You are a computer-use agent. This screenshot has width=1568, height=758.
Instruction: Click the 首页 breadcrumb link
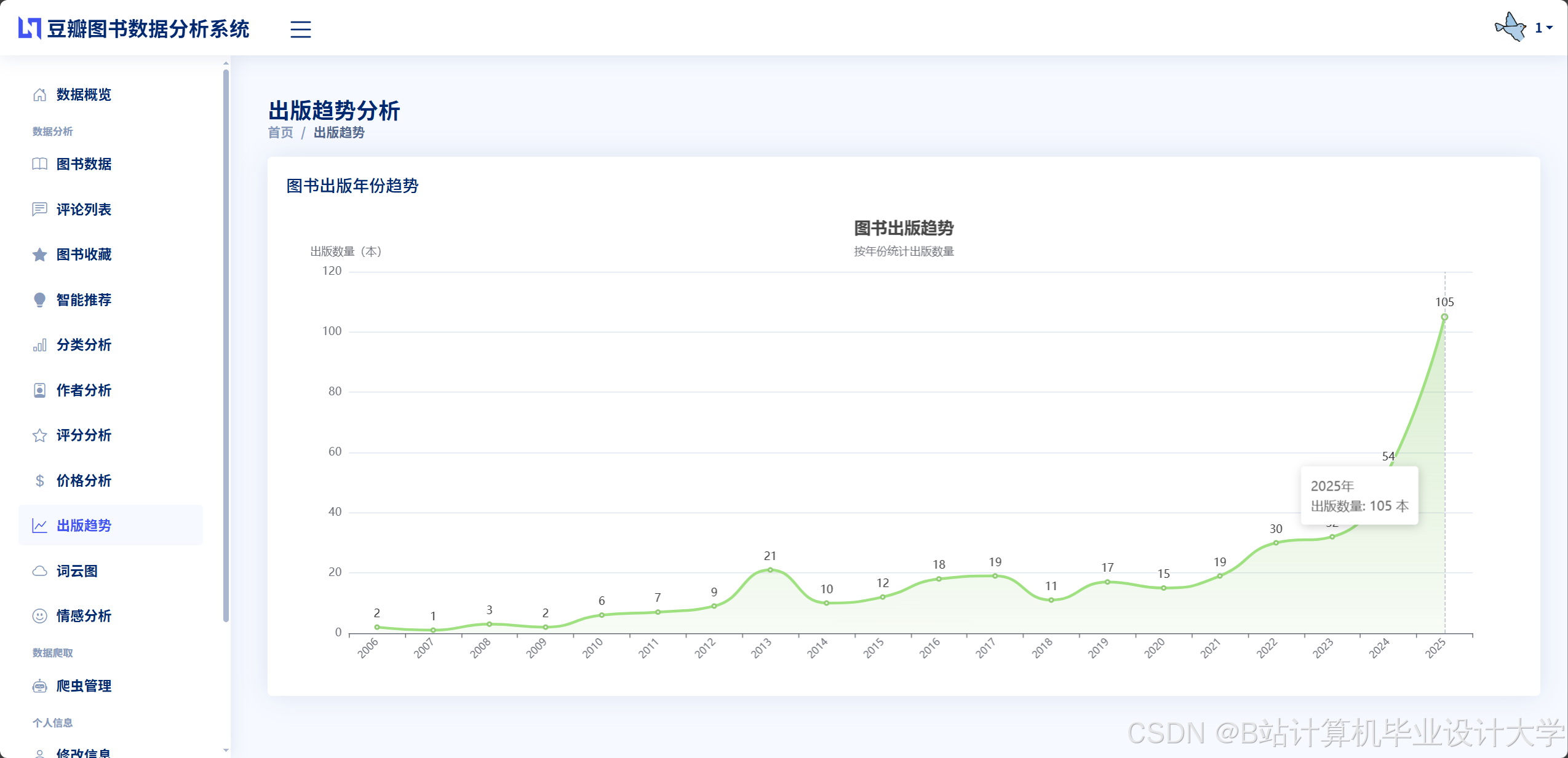(x=281, y=133)
